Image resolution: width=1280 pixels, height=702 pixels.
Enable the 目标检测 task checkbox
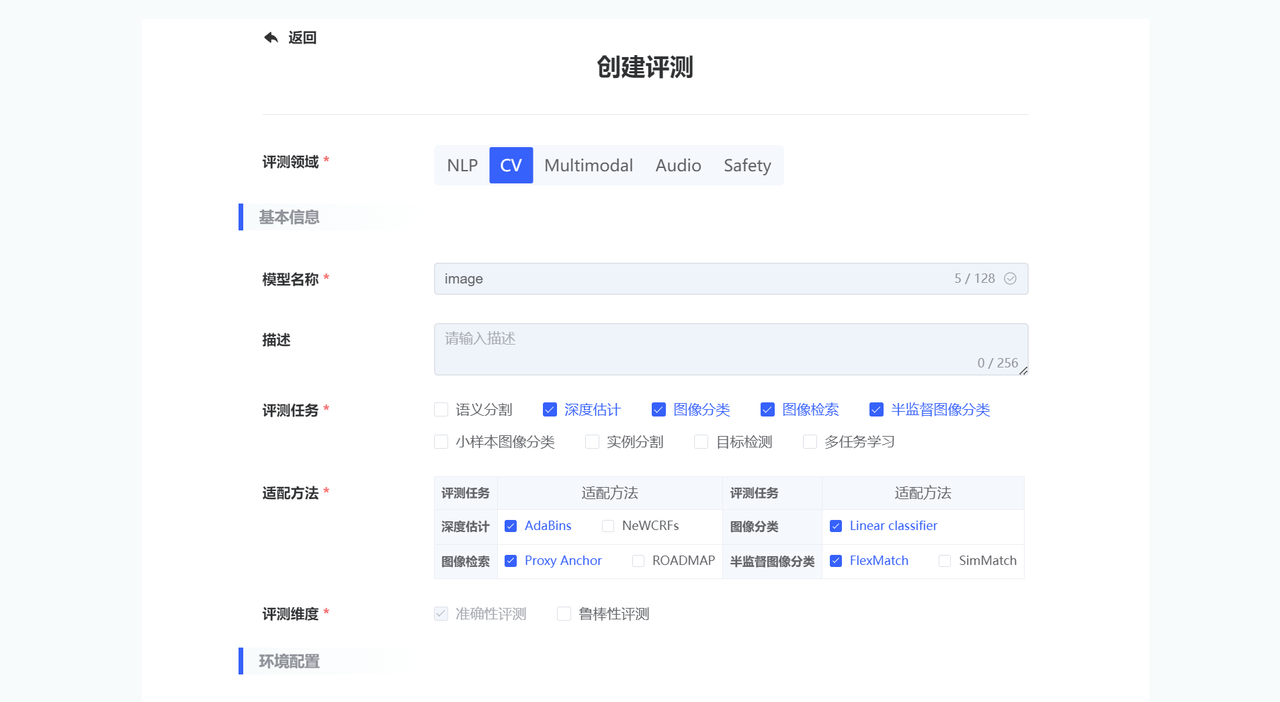pos(701,442)
